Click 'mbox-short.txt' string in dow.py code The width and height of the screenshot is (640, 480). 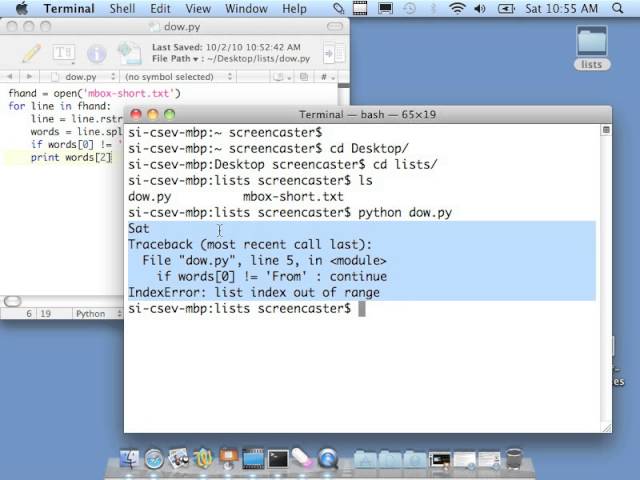[129, 93]
